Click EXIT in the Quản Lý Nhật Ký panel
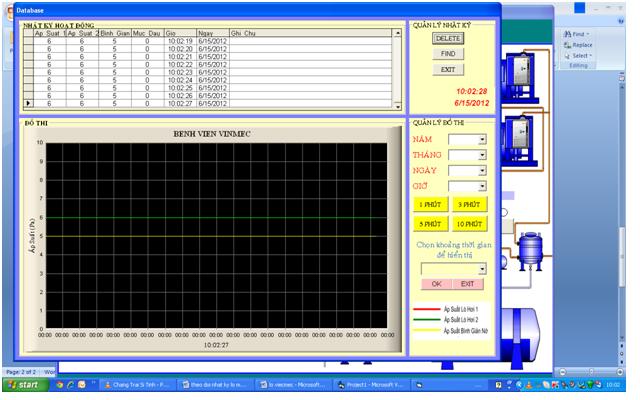The height and width of the screenshot is (400, 640). (x=449, y=69)
